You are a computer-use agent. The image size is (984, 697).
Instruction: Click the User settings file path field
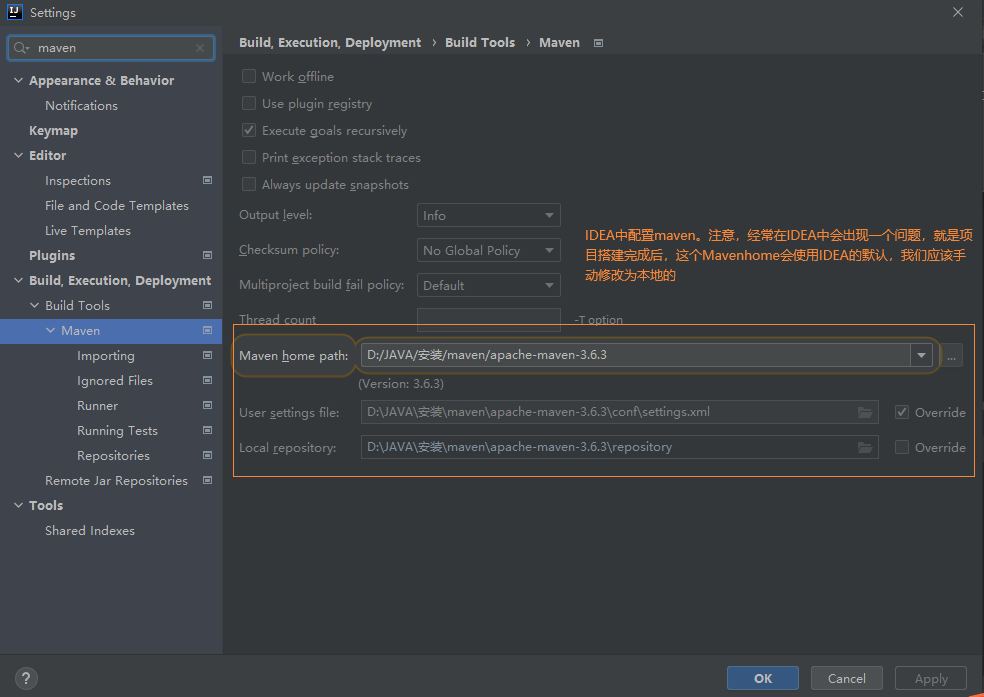click(x=619, y=412)
